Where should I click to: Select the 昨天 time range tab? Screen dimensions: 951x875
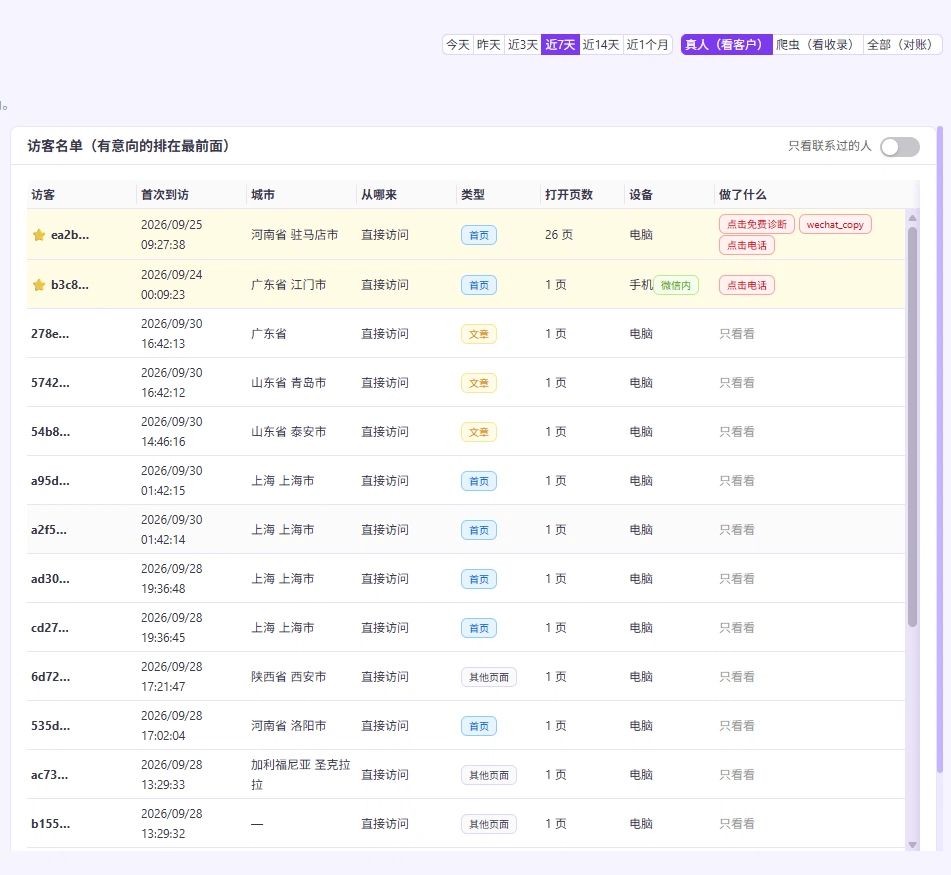(x=488, y=44)
